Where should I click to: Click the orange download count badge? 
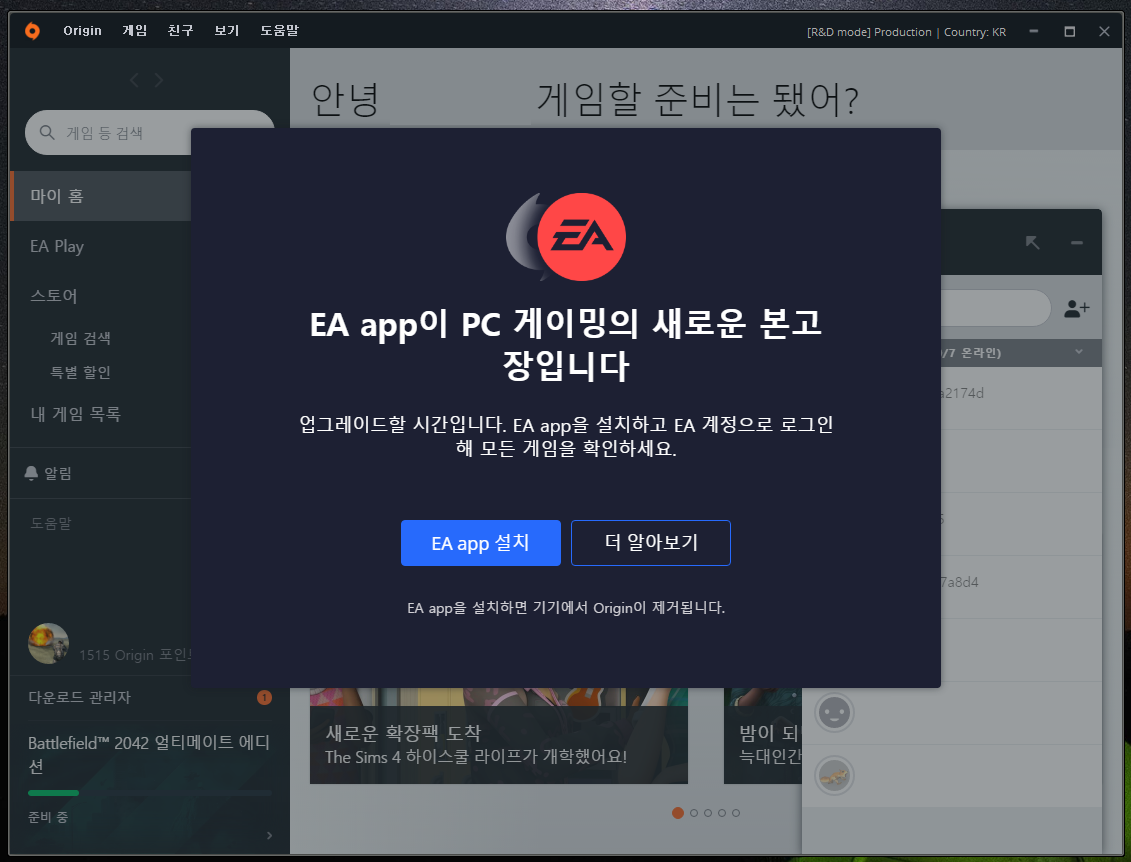click(x=264, y=698)
